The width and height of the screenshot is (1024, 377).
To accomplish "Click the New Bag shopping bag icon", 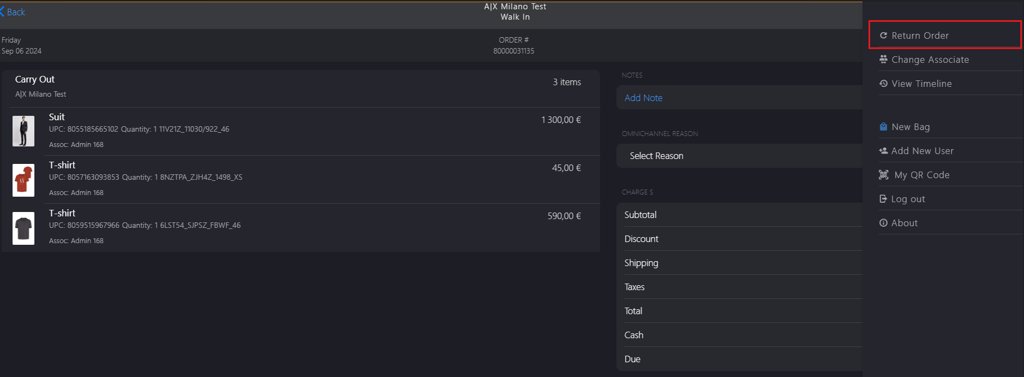I will [884, 127].
